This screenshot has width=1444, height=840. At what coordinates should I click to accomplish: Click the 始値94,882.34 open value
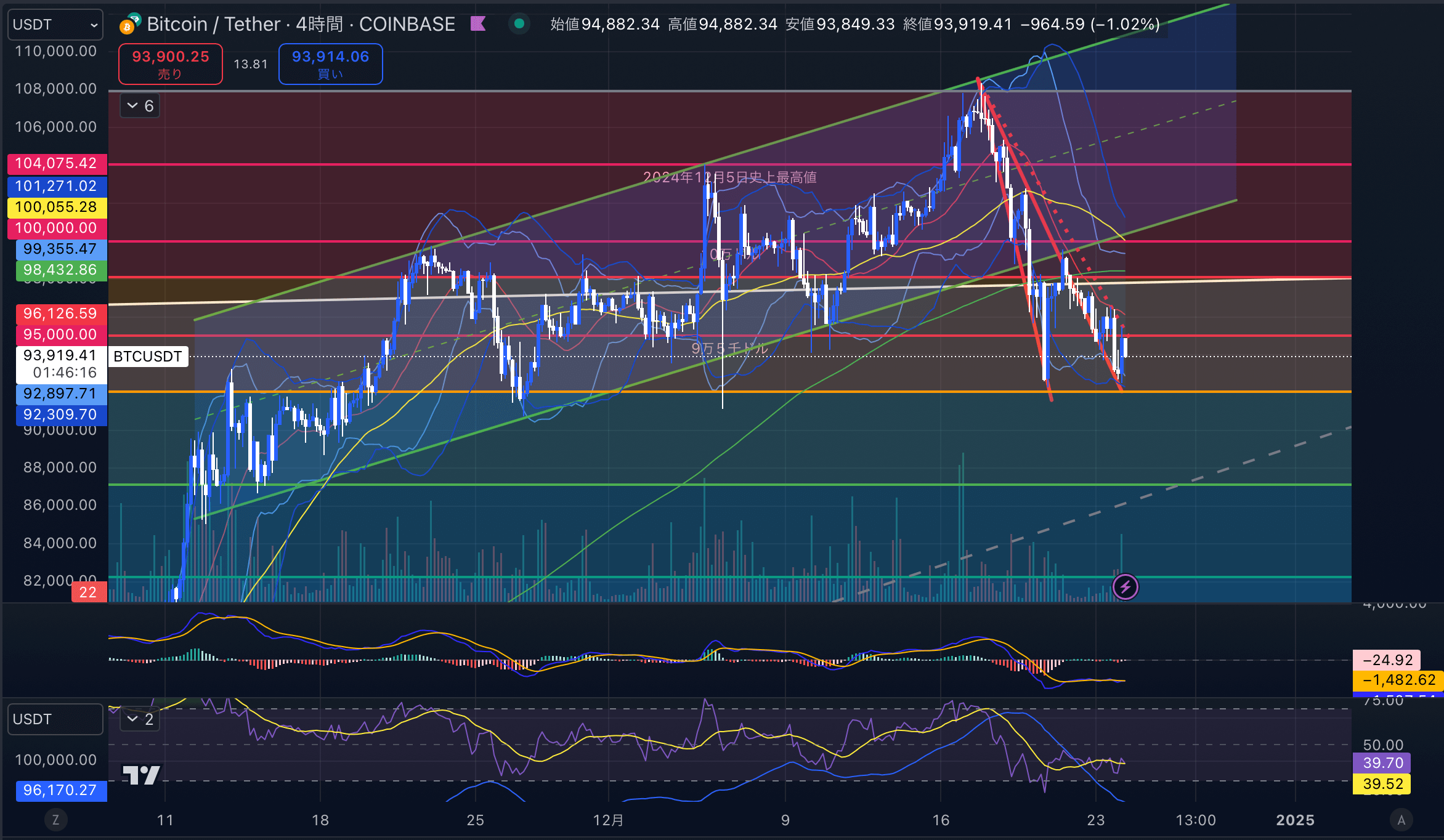(x=605, y=24)
